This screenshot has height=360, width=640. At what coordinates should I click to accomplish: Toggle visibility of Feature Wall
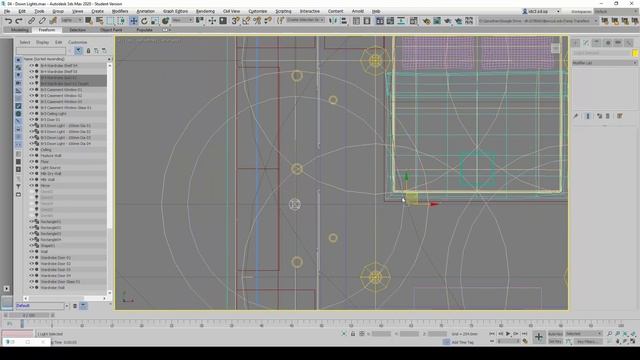(31, 156)
